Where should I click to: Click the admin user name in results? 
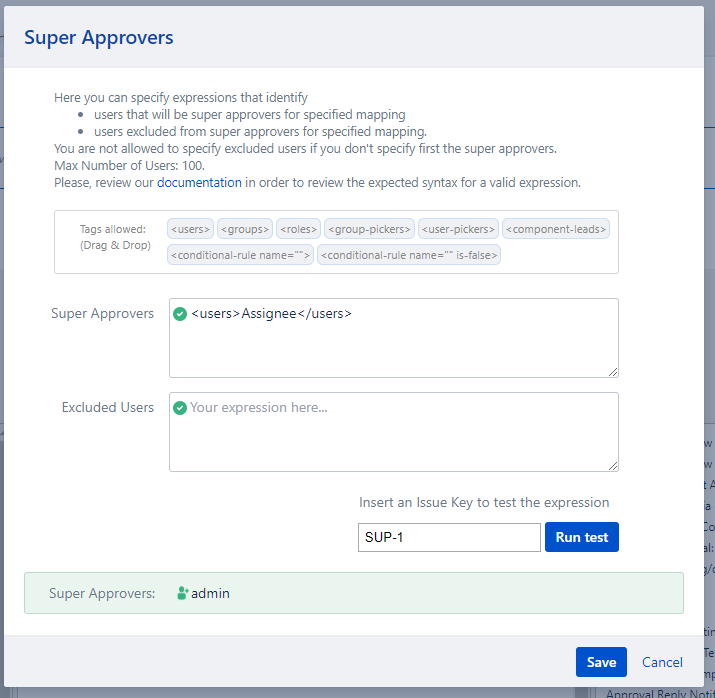pyautogui.click(x=210, y=593)
